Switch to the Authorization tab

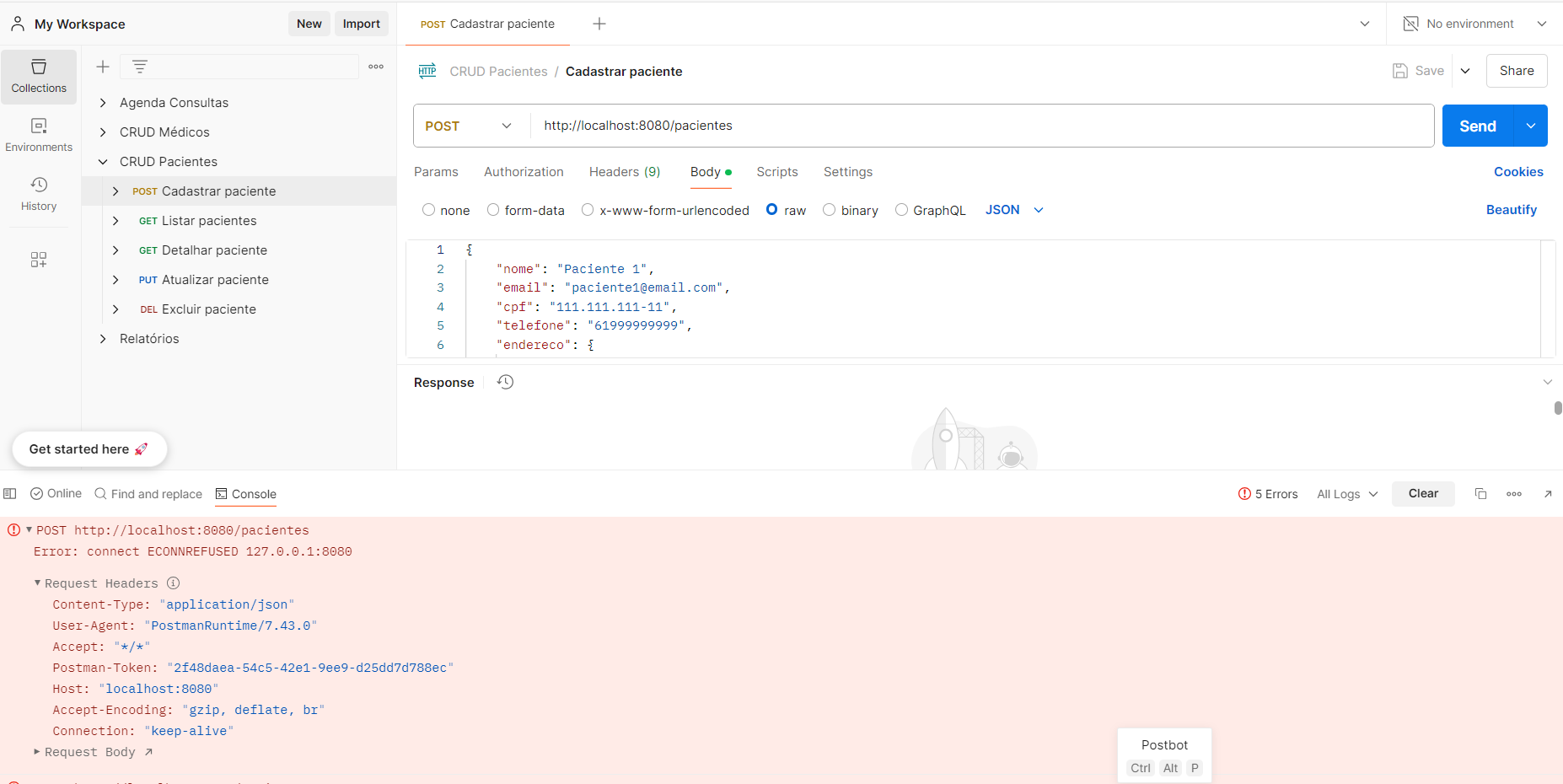click(x=524, y=172)
